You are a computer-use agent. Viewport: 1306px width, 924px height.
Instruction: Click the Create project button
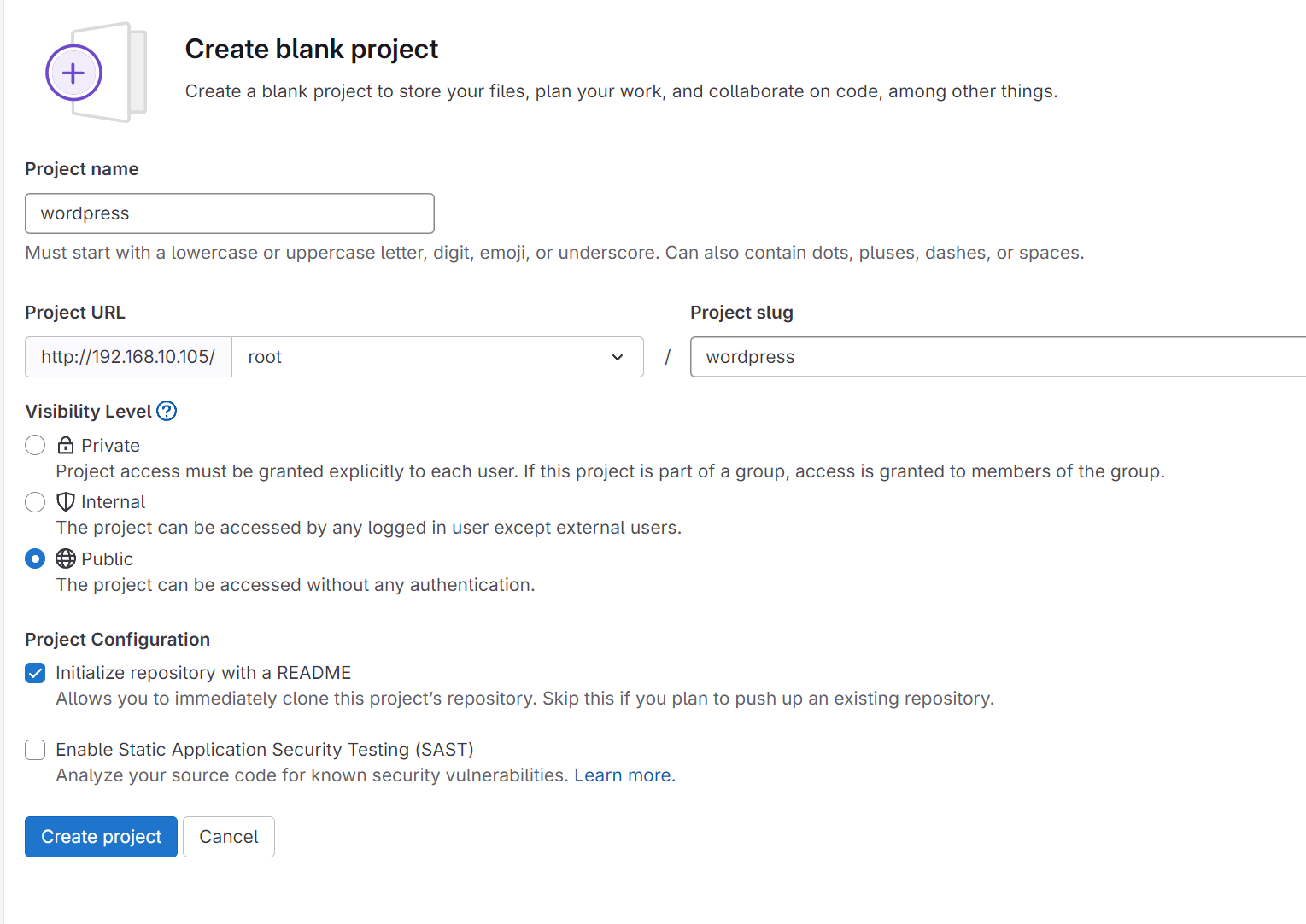tap(101, 837)
